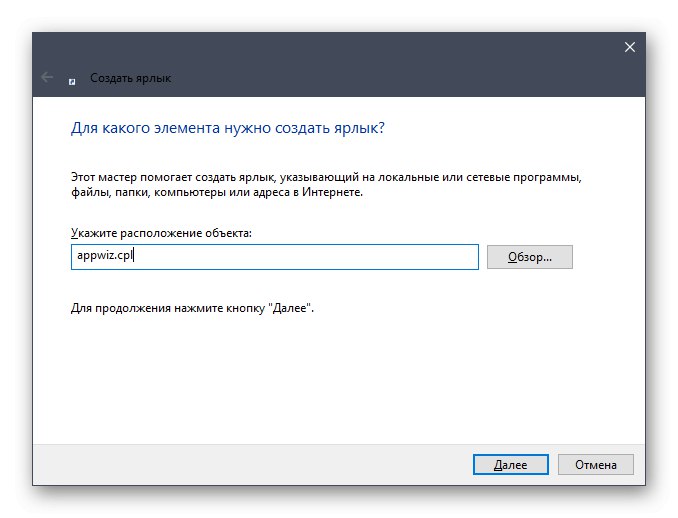
Task: Click the gray footer area left of Далее
Action: 250,464
